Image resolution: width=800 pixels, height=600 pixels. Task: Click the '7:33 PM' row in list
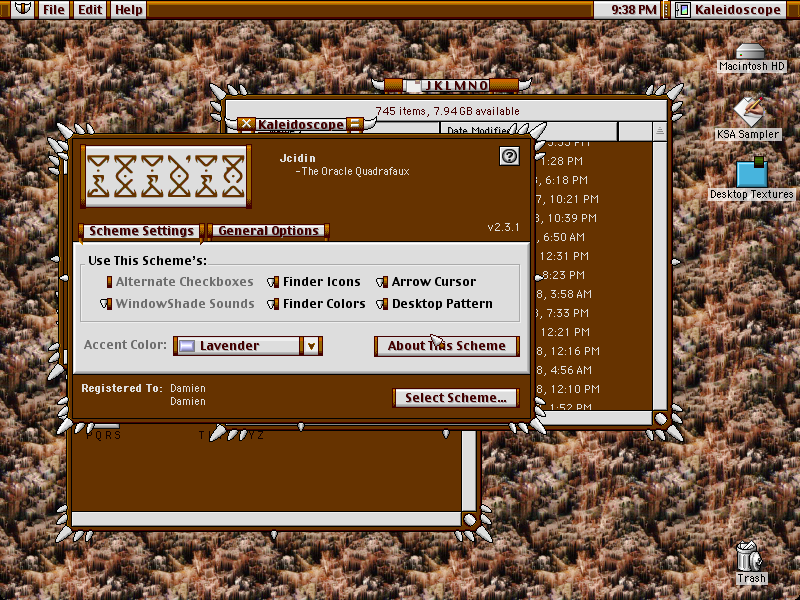click(563, 313)
